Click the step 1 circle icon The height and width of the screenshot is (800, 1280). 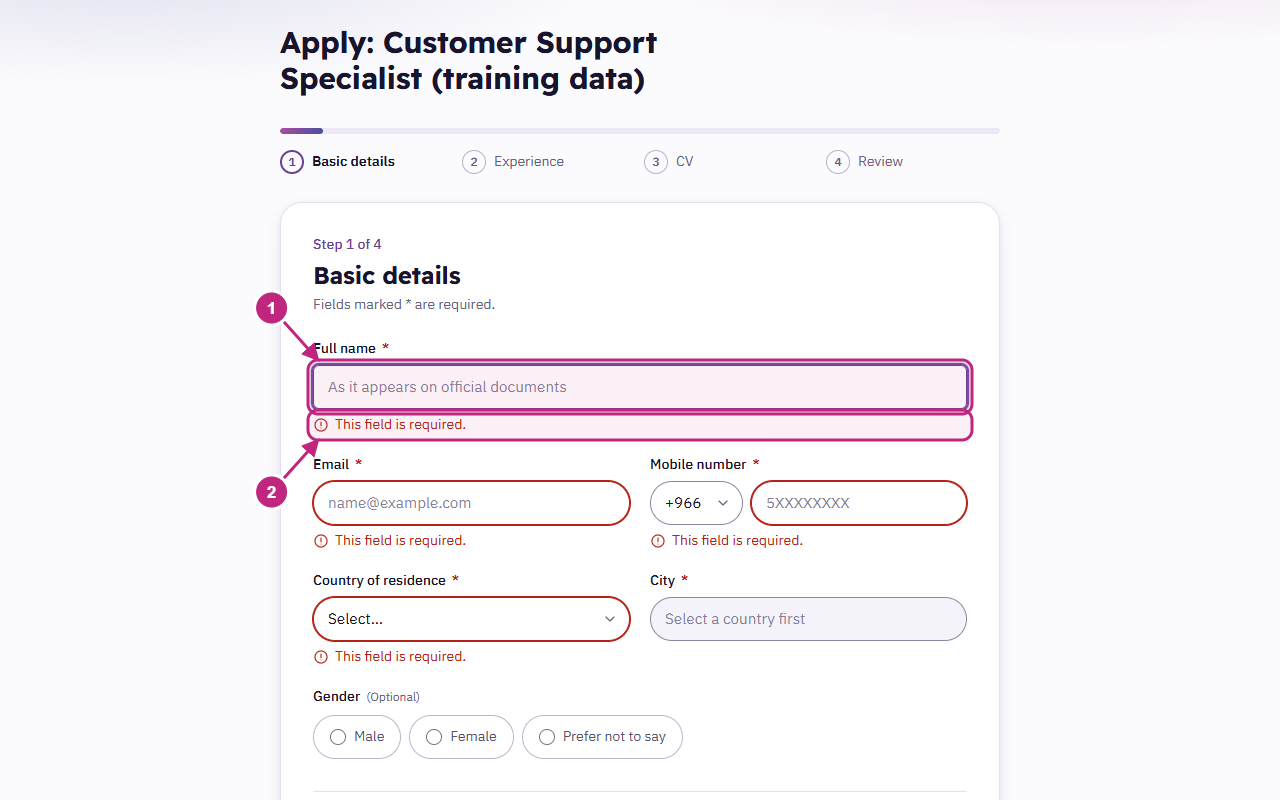pos(292,162)
